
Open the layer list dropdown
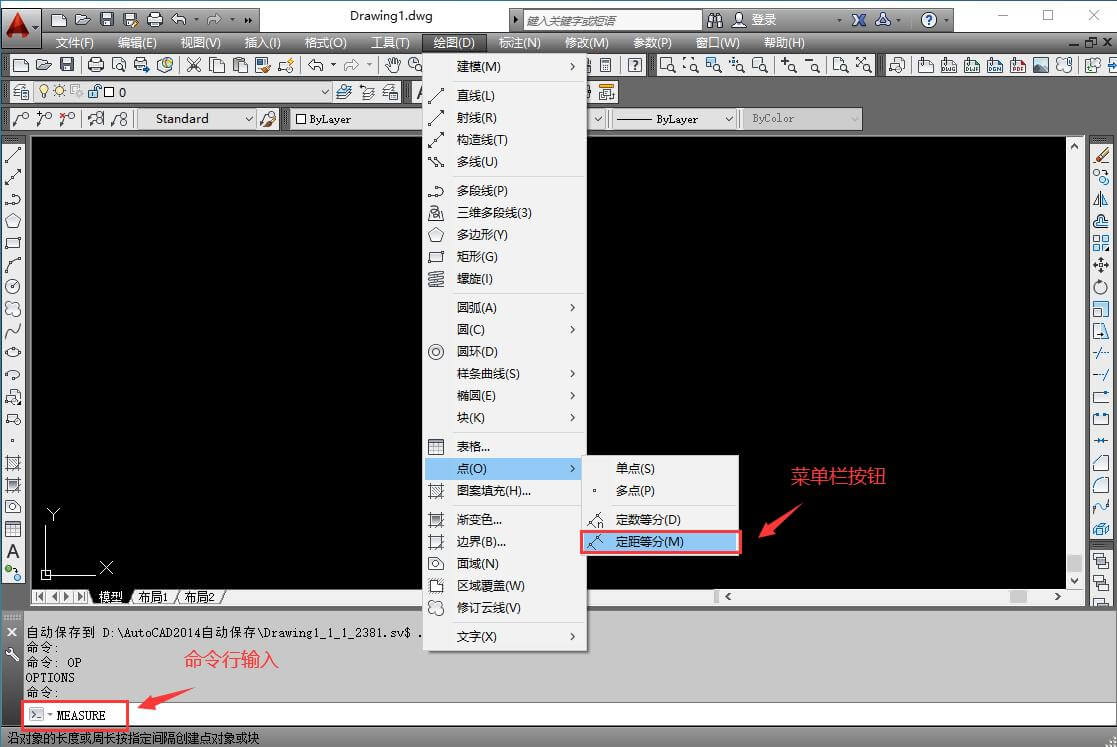point(325,92)
